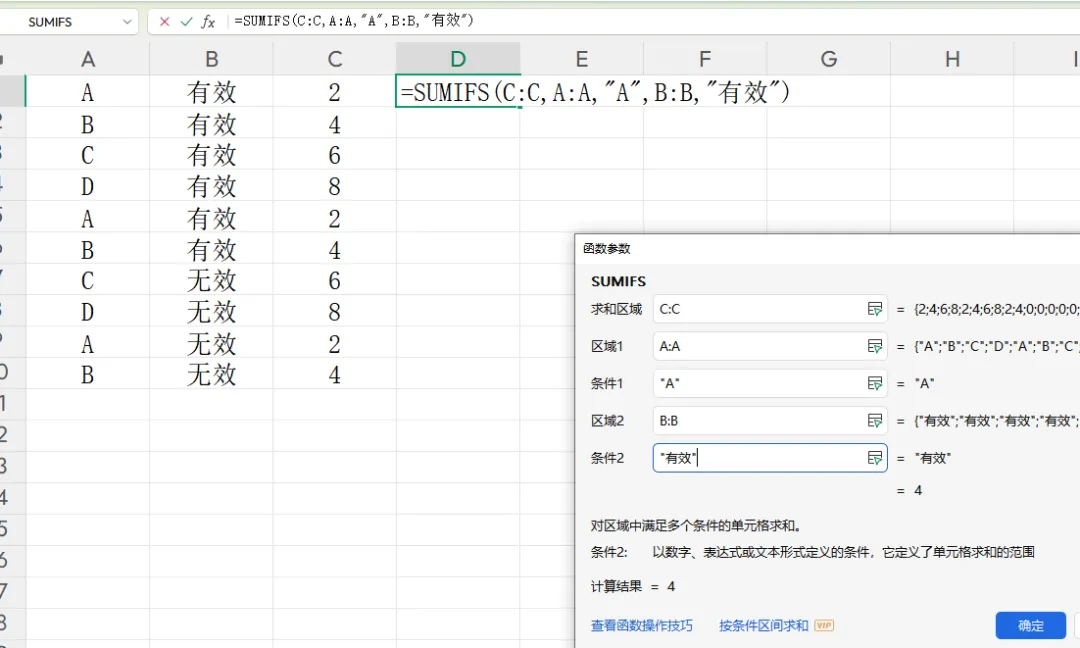This screenshot has width=1080, height=648.
Task: Open the 查看函数操作技巧 link
Action: coord(642,625)
